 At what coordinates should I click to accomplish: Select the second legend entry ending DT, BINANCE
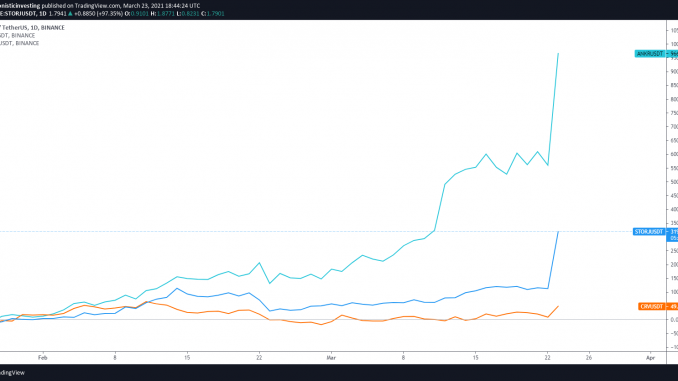pyautogui.click(x=18, y=35)
